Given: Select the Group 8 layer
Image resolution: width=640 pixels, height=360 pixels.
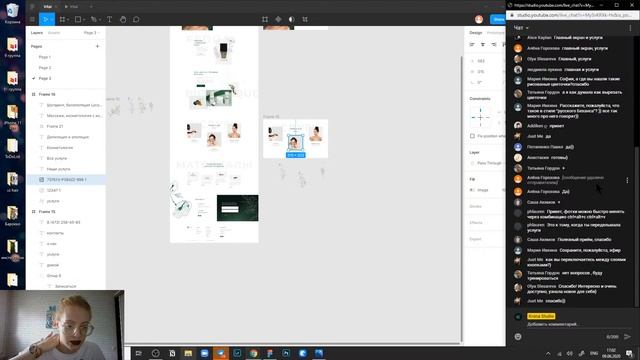Looking at the screenshot, I should [x=54, y=276].
